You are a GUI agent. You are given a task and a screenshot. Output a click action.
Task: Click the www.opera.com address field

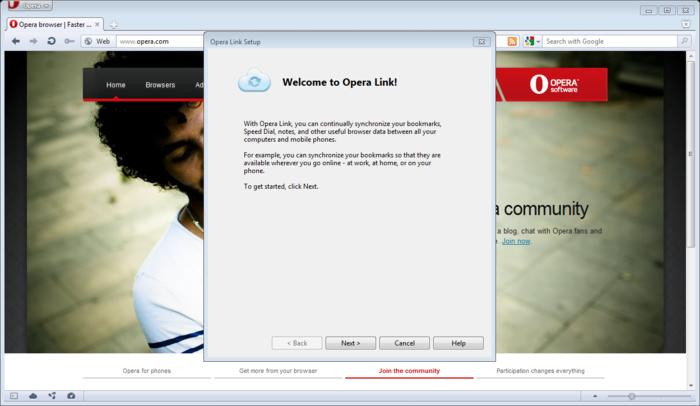point(161,41)
